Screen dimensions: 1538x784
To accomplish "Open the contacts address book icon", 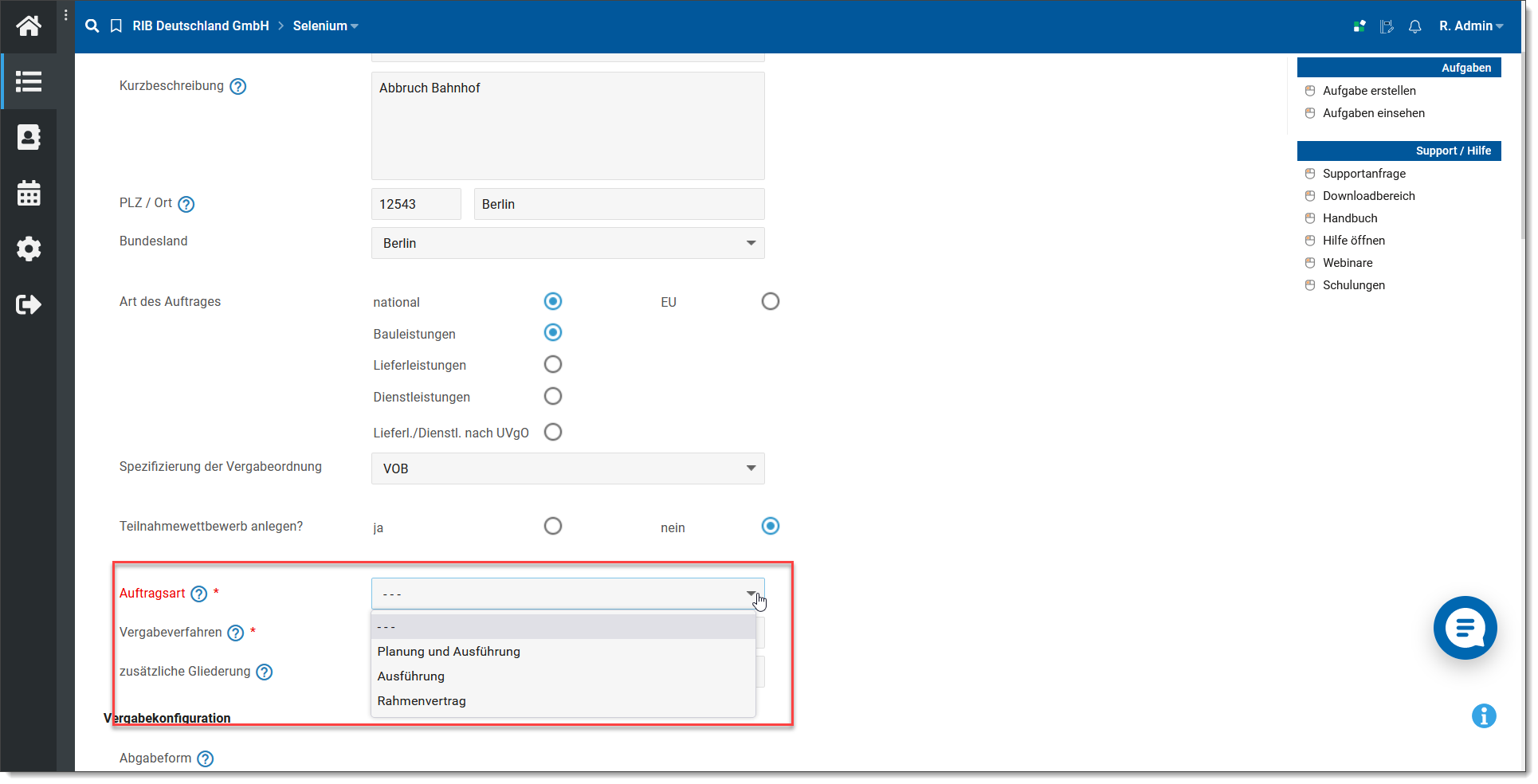I will tap(29, 137).
